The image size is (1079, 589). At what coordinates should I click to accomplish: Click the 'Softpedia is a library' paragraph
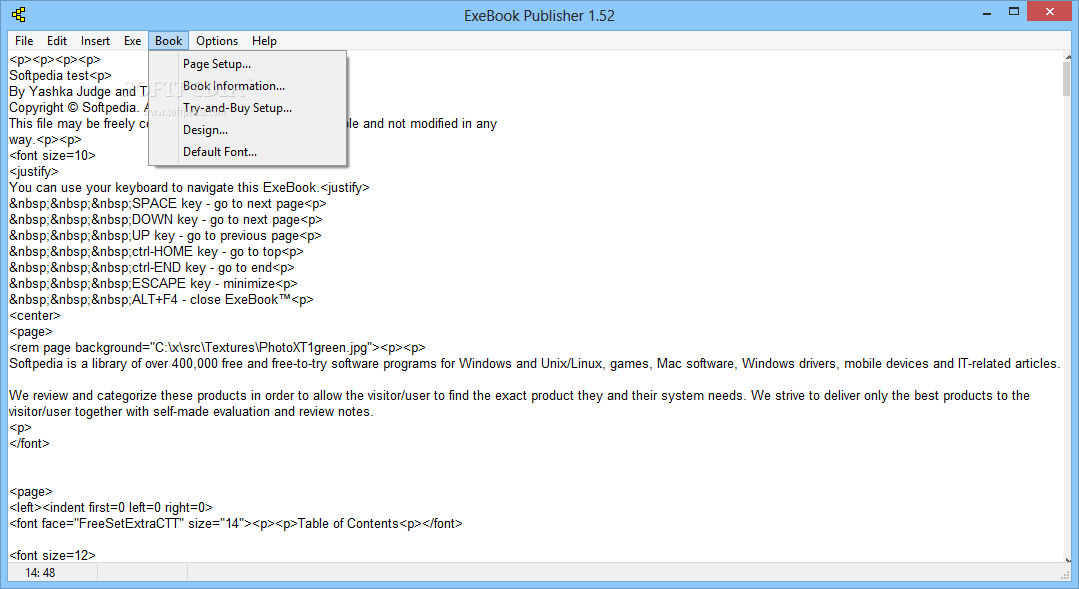[535, 363]
